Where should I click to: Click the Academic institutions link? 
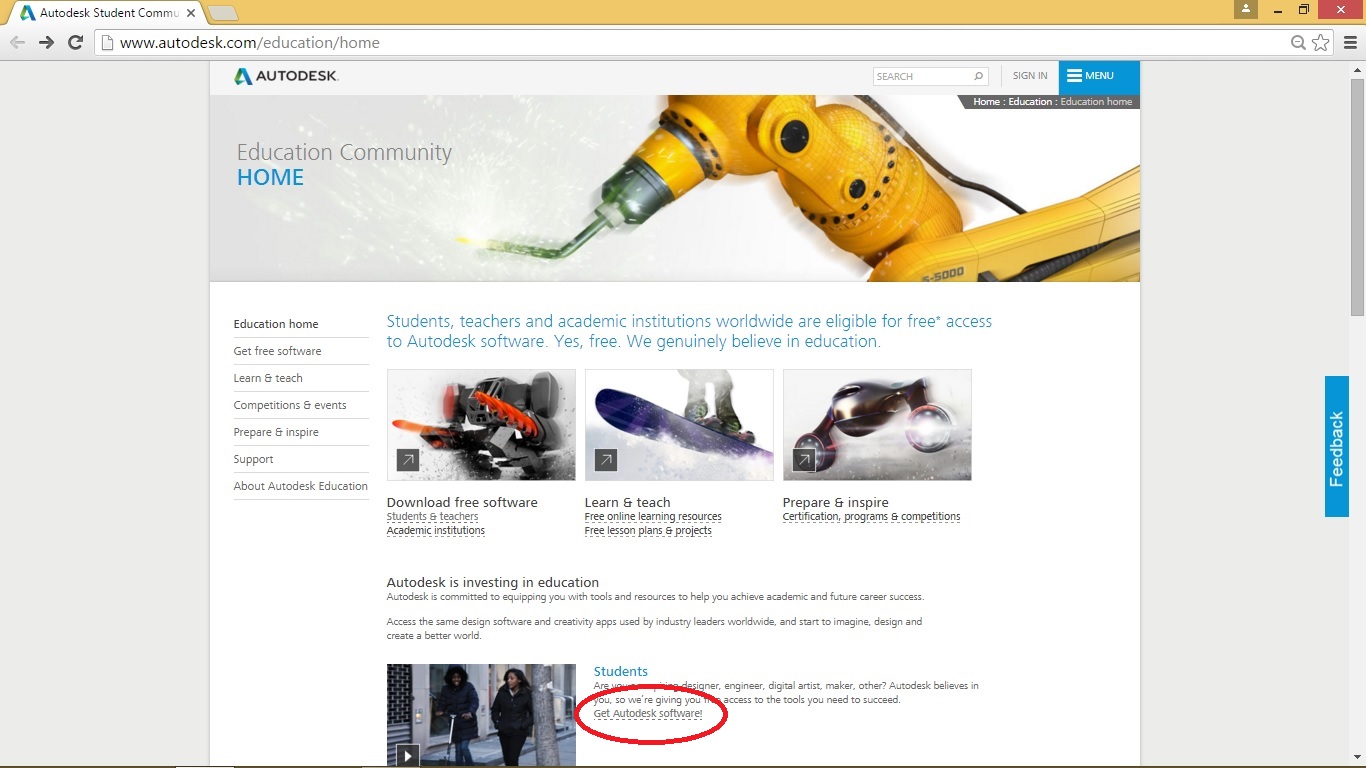coord(436,531)
